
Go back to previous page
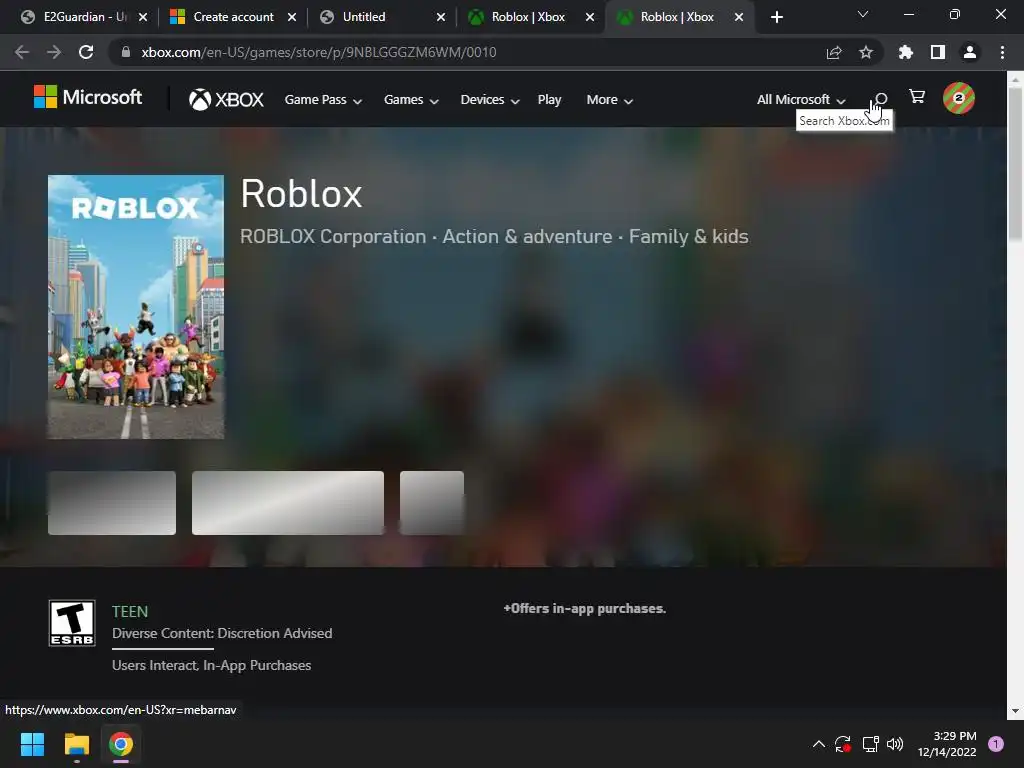[22, 52]
